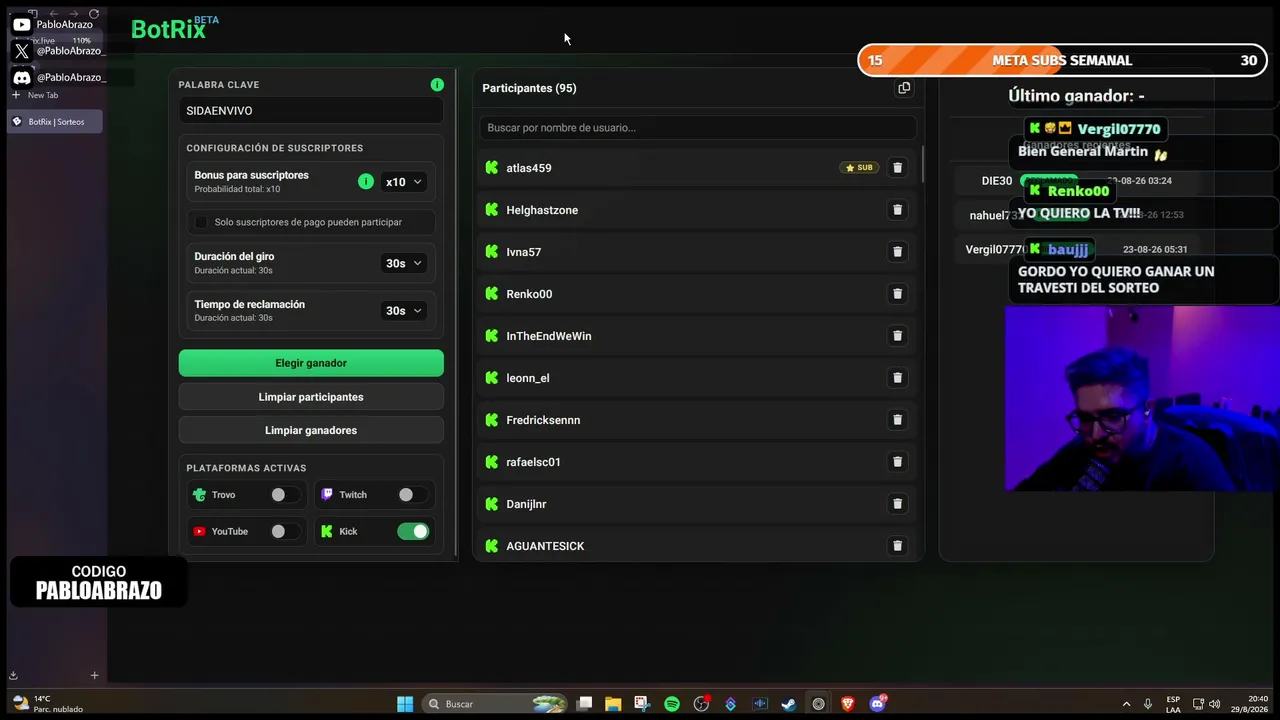Open the downloads icon at sidebar bottom
This screenshot has width=1280, height=720.
14,676
